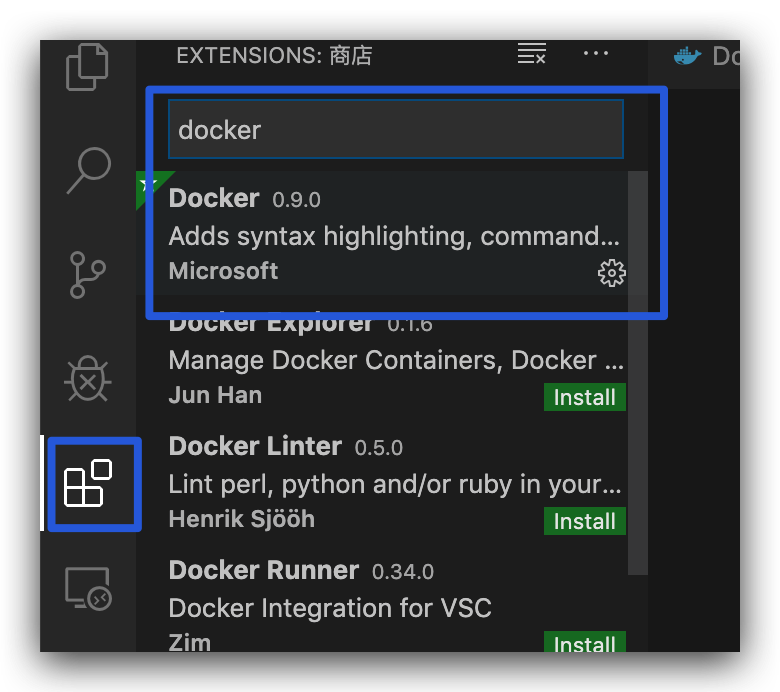The image size is (780, 692).
Task: Click the docker extension search field
Action: point(395,130)
